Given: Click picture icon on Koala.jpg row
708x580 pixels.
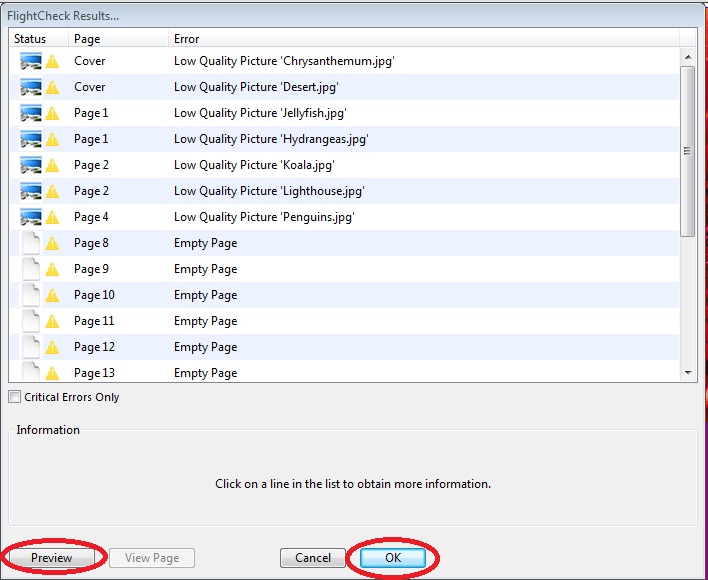Looking at the screenshot, I should pos(31,165).
